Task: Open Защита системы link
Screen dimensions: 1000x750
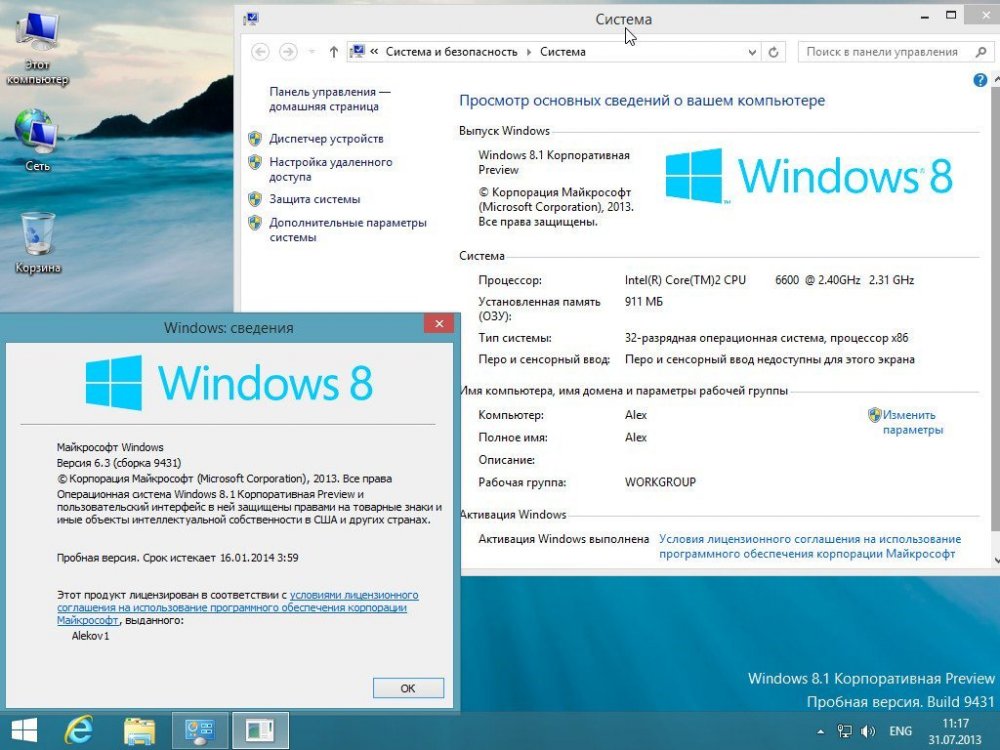Action: click(314, 199)
